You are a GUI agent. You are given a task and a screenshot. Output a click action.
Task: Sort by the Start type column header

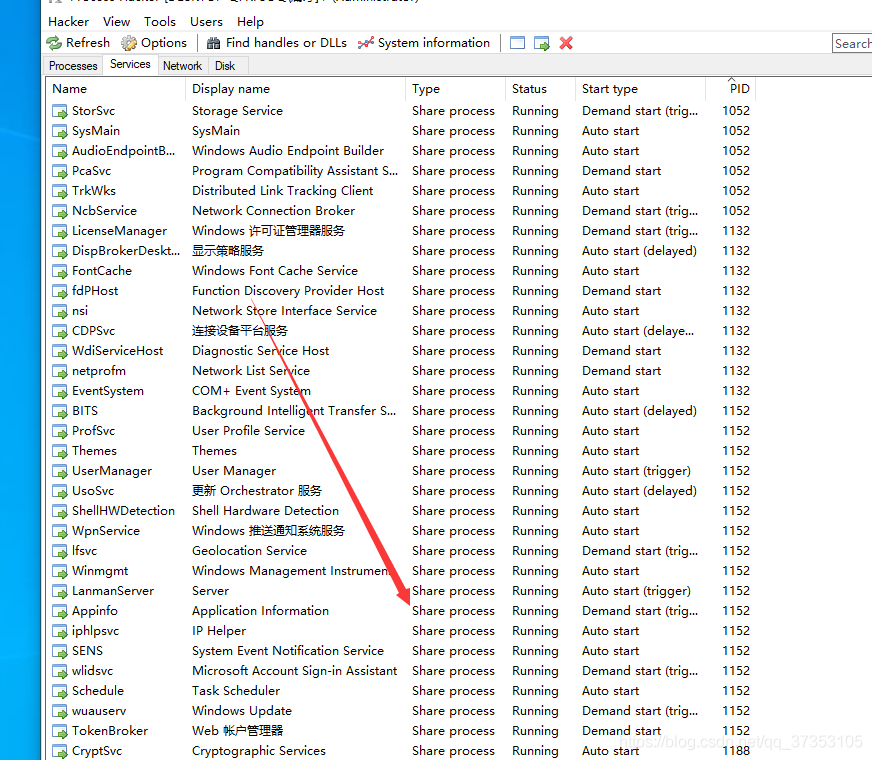(x=640, y=89)
